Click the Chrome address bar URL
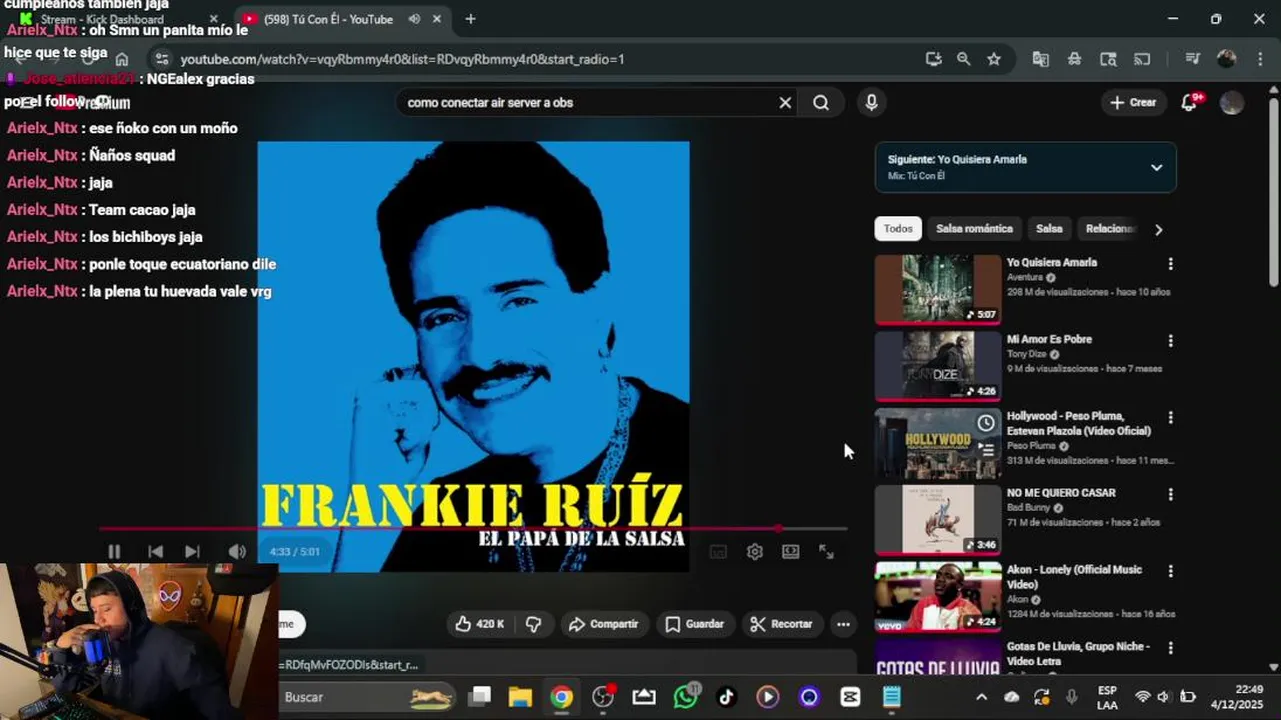This screenshot has width=1281, height=720. pyautogui.click(x=402, y=59)
